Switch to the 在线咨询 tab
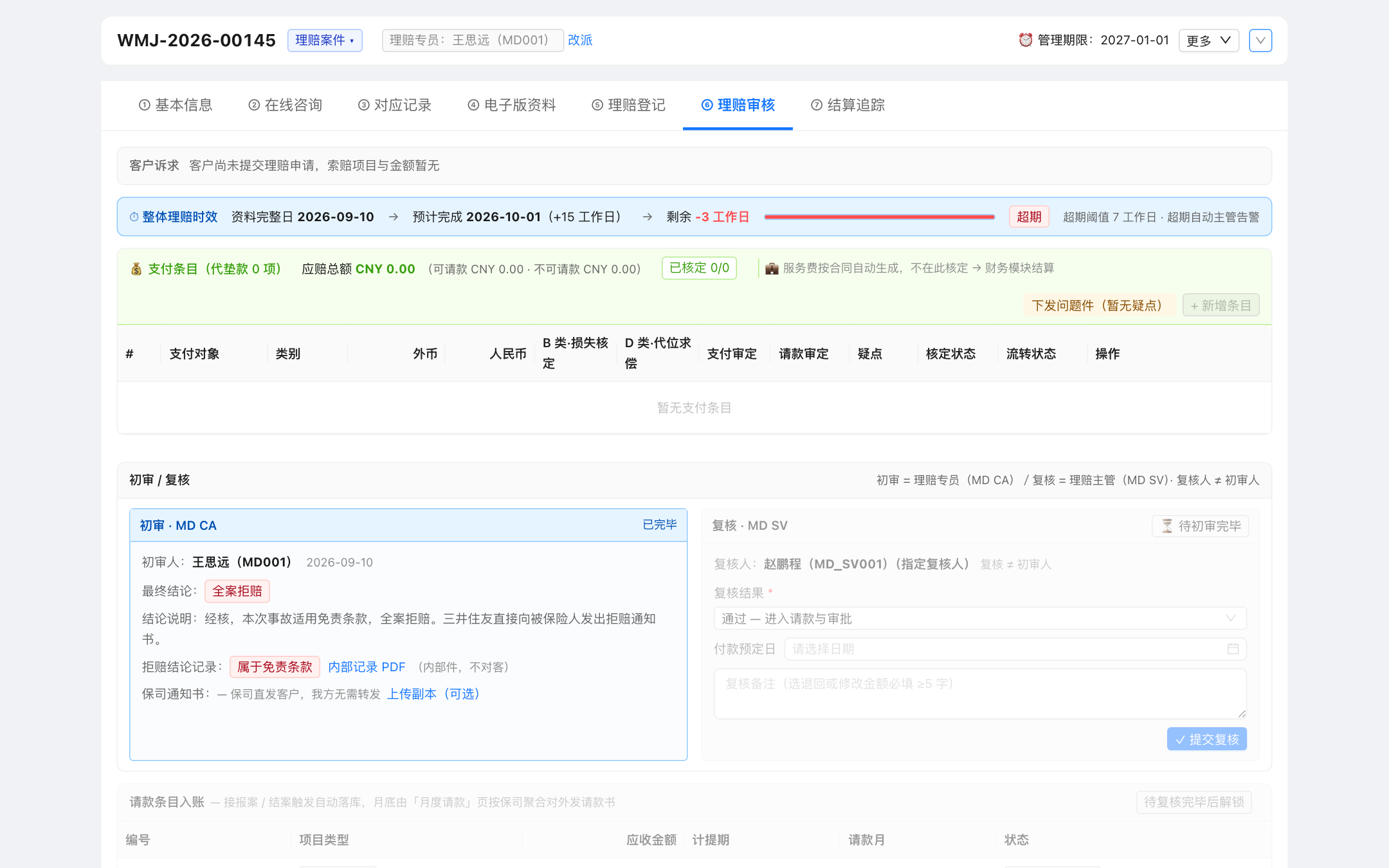This screenshot has width=1389, height=868. click(286, 105)
